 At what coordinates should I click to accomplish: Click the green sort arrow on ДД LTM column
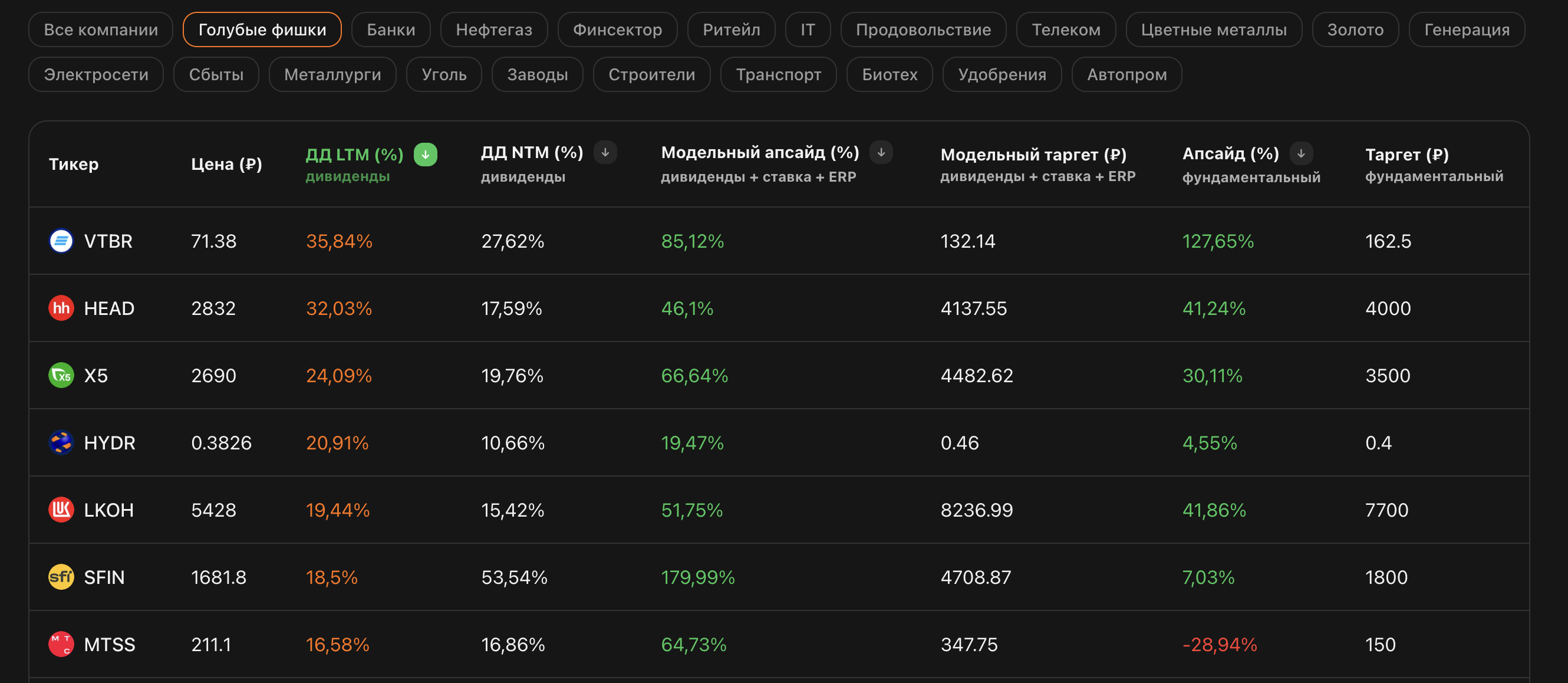click(x=426, y=155)
